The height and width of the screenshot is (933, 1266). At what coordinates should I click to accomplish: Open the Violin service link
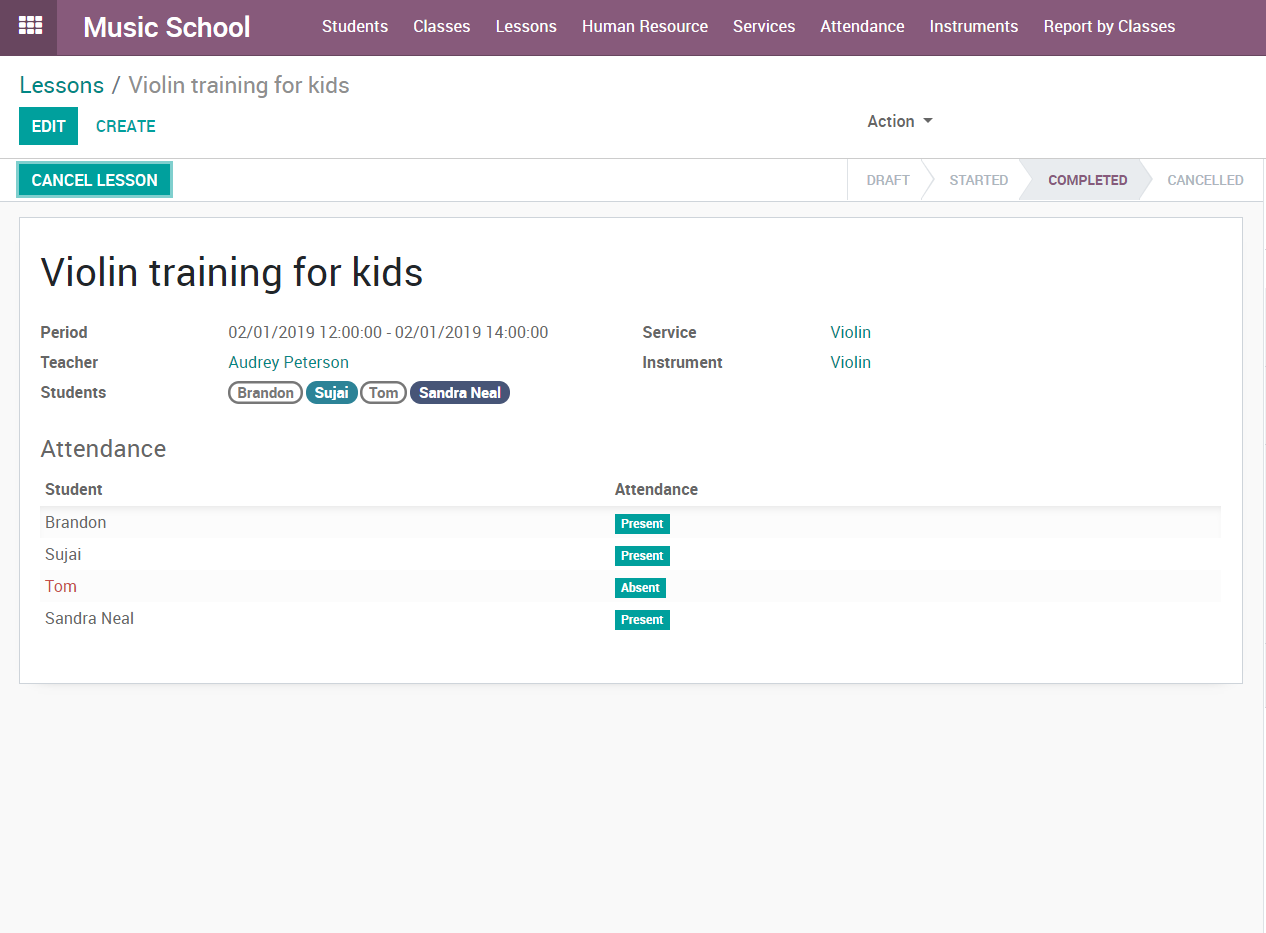pyautogui.click(x=850, y=332)
